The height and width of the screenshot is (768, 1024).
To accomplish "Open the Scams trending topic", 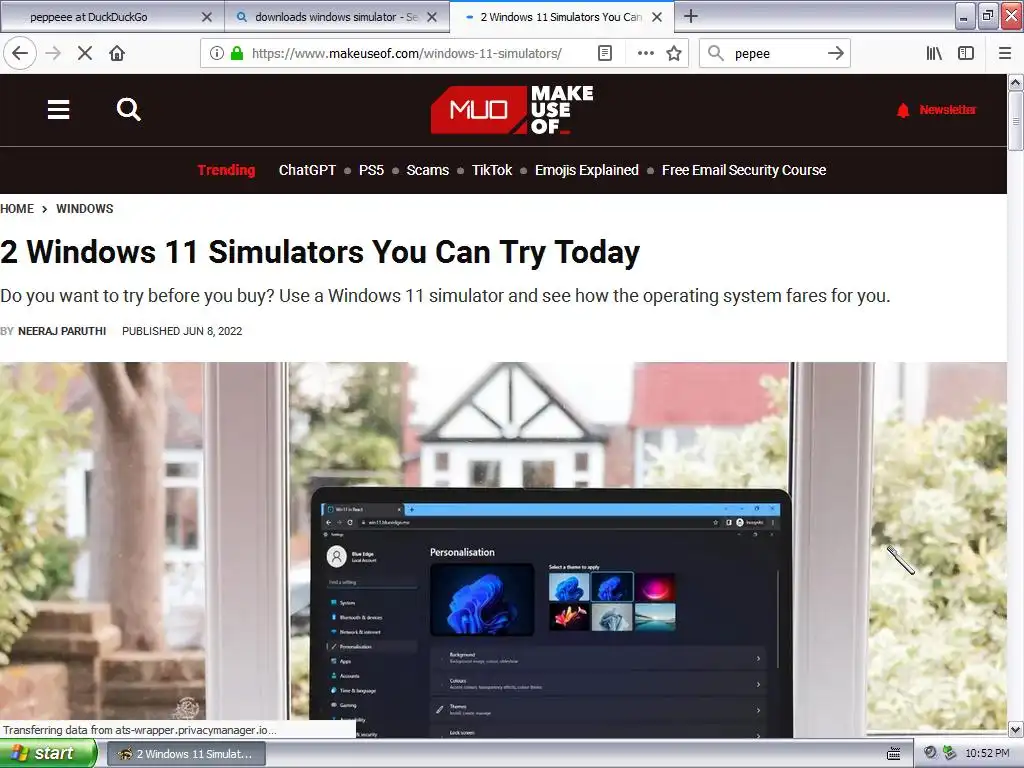I will [427, 170].
